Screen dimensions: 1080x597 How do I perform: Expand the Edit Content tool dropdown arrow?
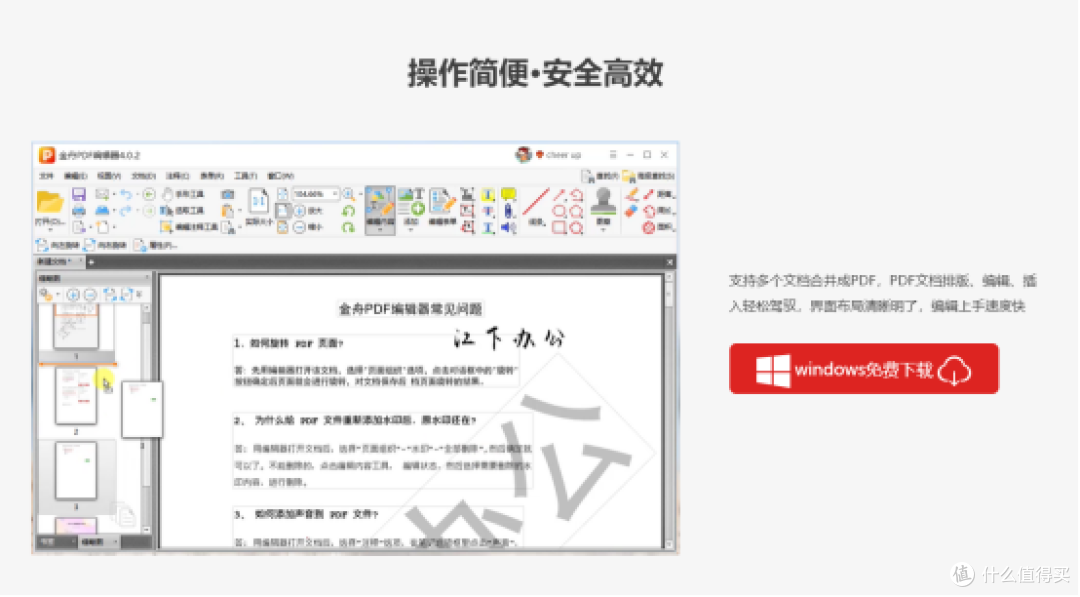pyautogui.click(x=380, y=230)
